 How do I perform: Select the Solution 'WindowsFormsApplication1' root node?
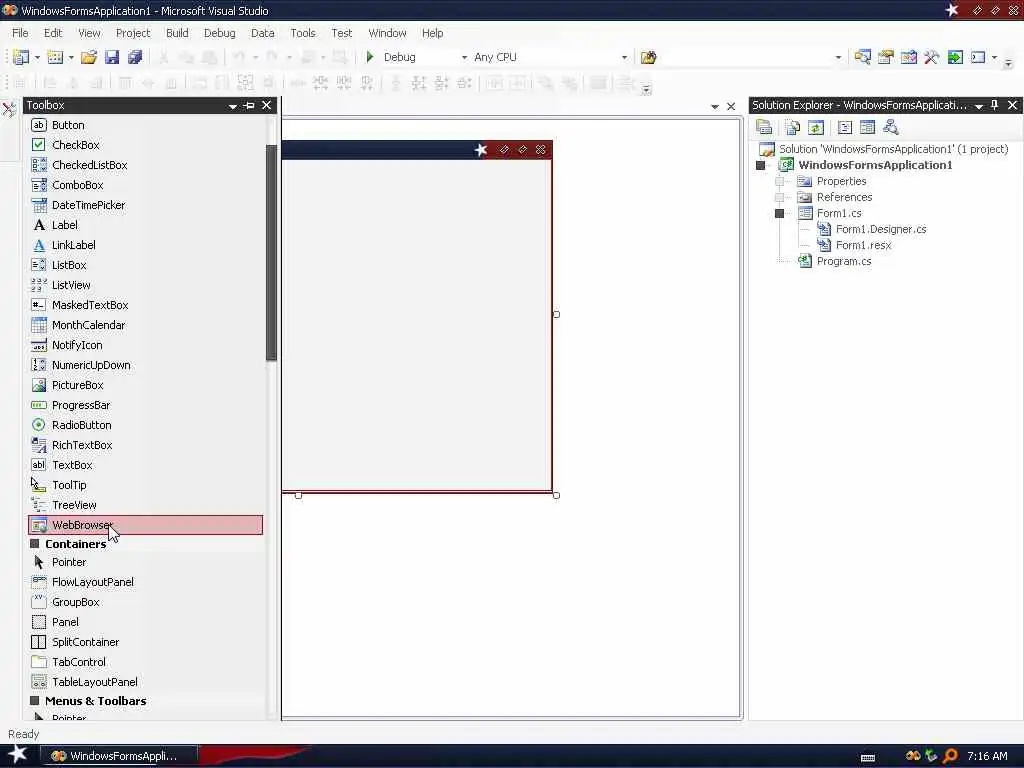(893, 149)
